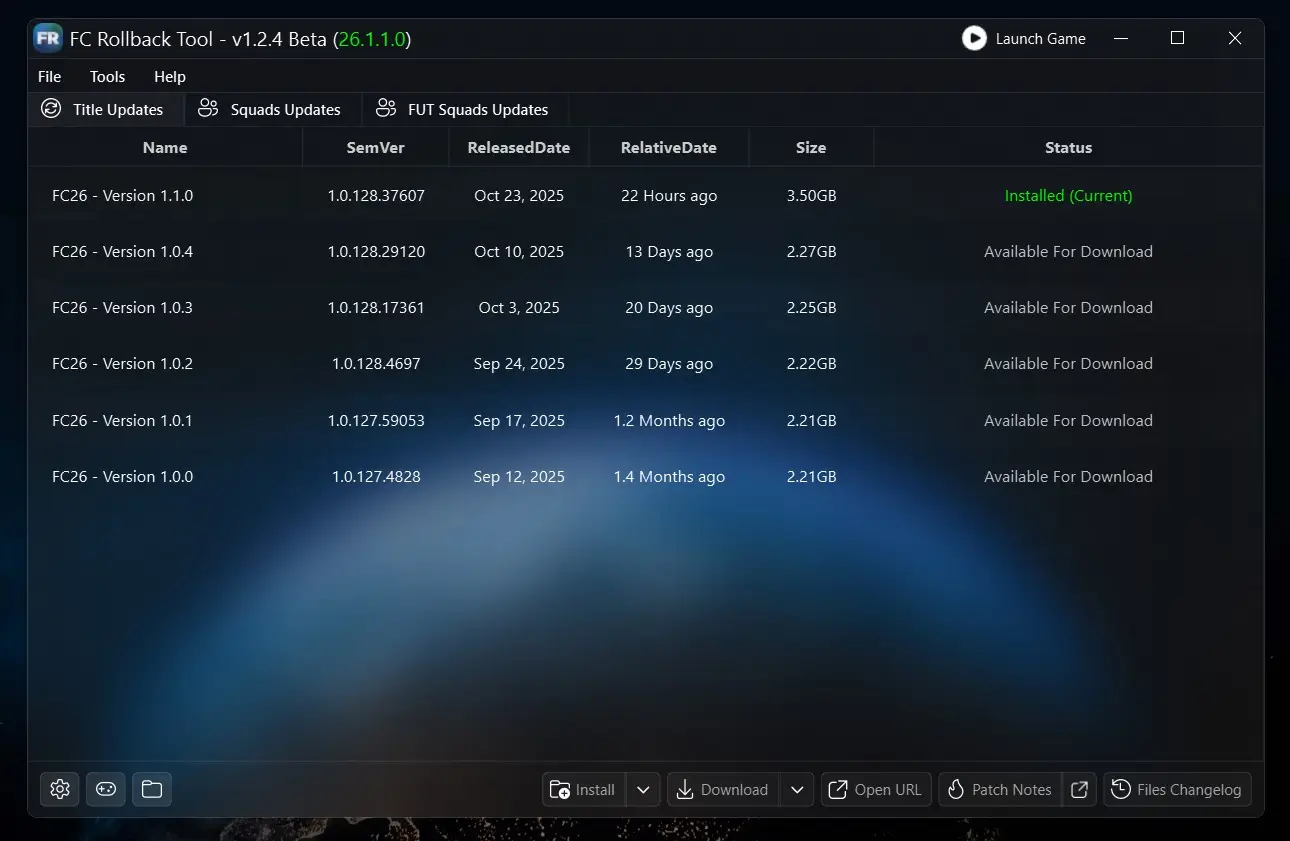
Task: View Patch Notes with flame icon
Action: [x=999, y=789]
